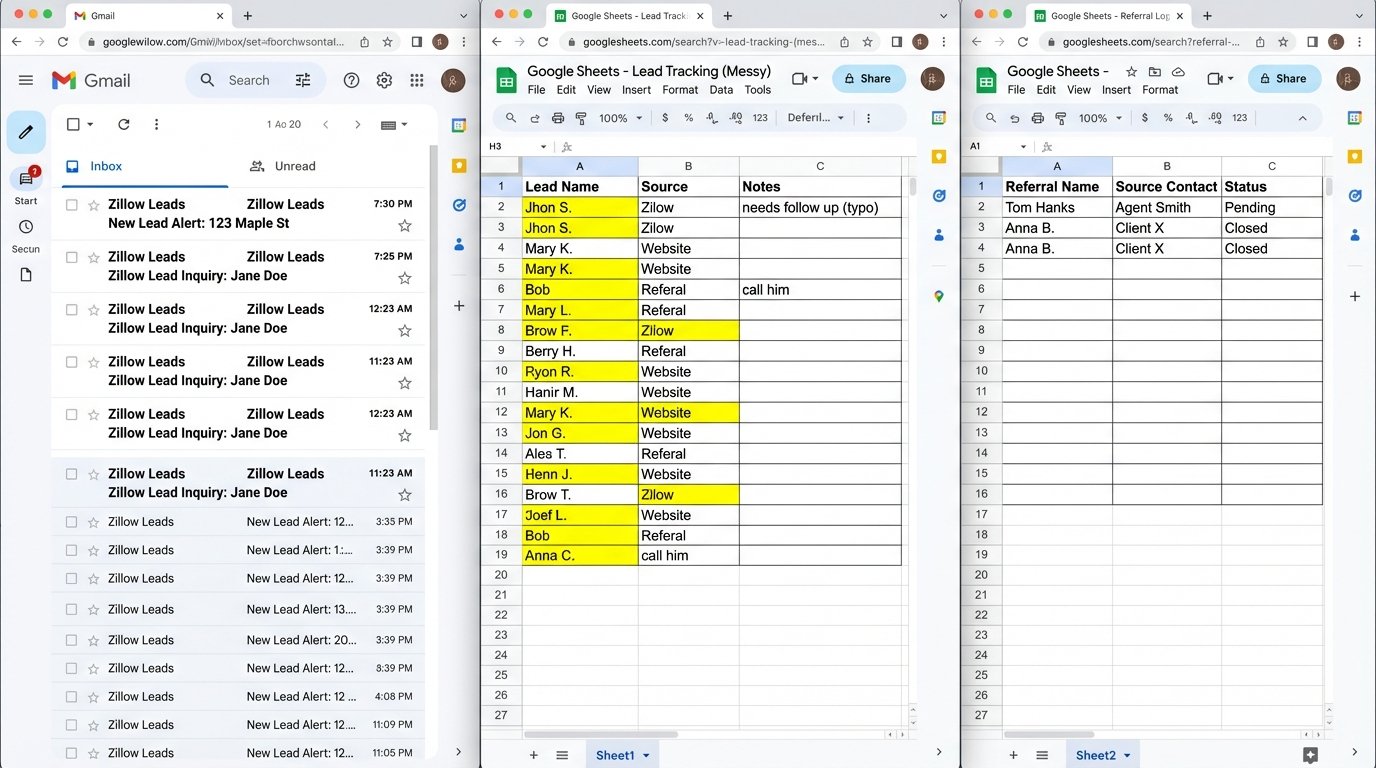Image resolution: width=1376 pixels, height=768 pixels.
Task: Open the Sheet1 tab menu arrow
Action: pyautogui.click(x=645, y=755)
